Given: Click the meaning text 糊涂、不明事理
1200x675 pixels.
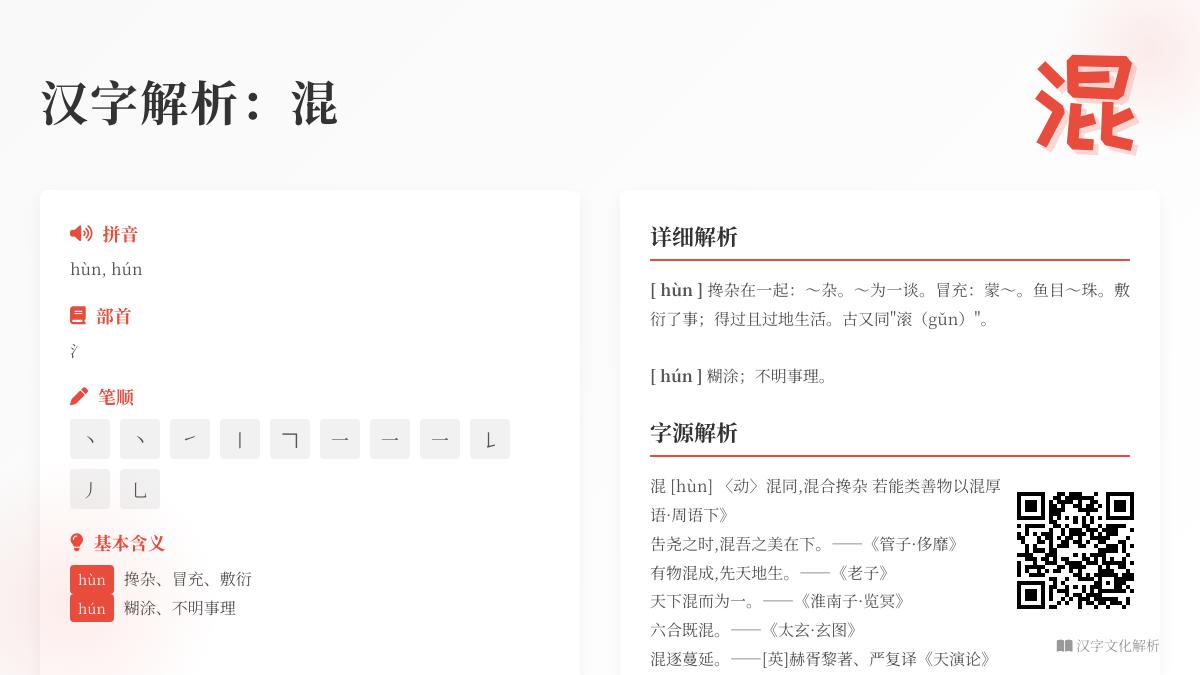Looking at the screenshot, I should [180, 608].
